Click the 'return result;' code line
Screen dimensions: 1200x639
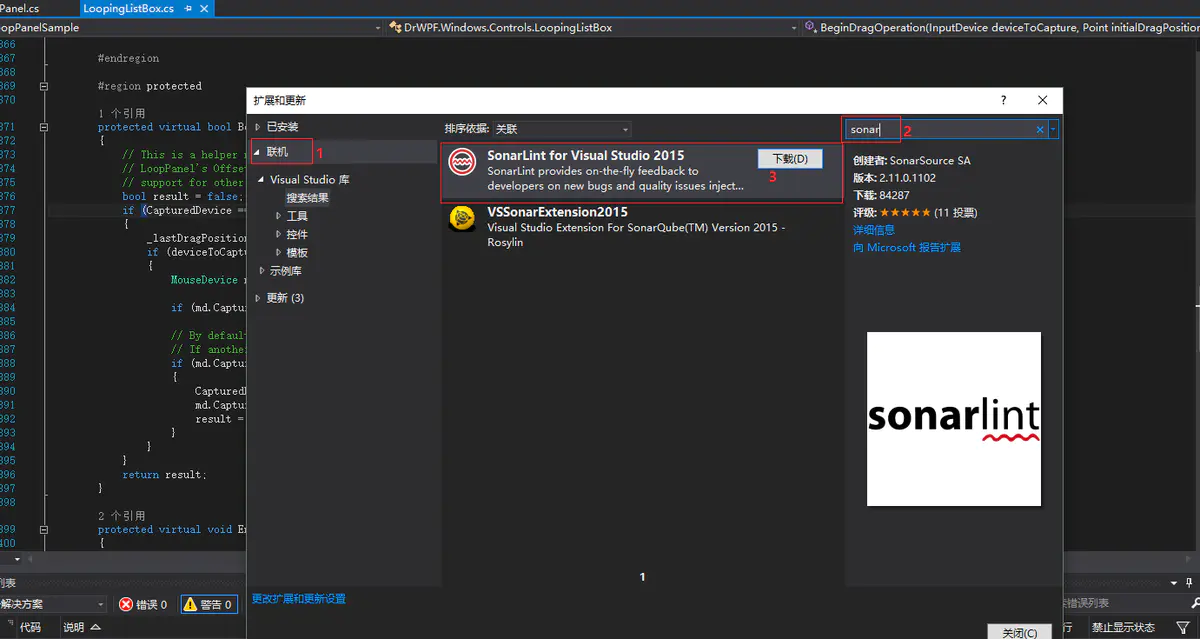165,475
